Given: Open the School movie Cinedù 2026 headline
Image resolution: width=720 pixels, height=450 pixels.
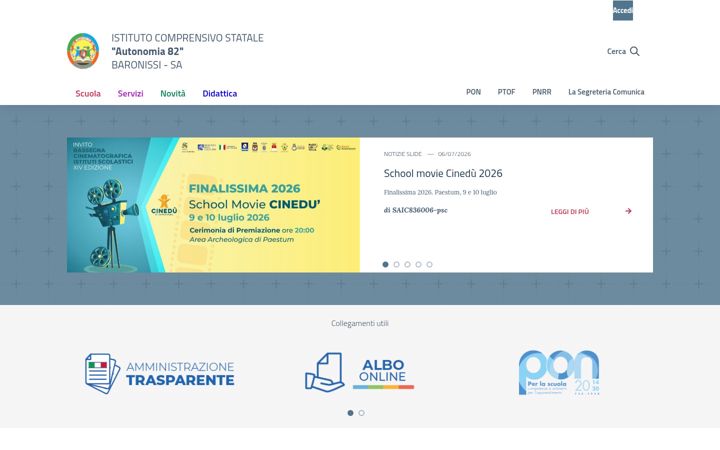Looking at the screenshot, I should (x=443, y=174).
